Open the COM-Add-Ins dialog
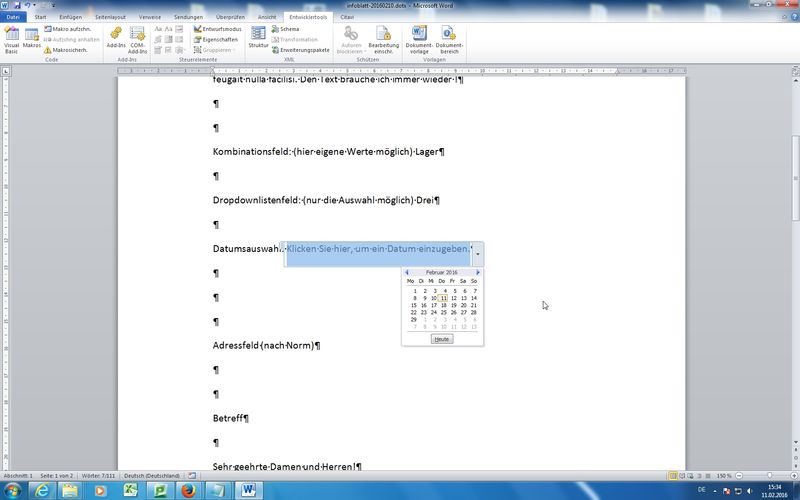Viewport: 800px width, 500px height. (137, 40)
